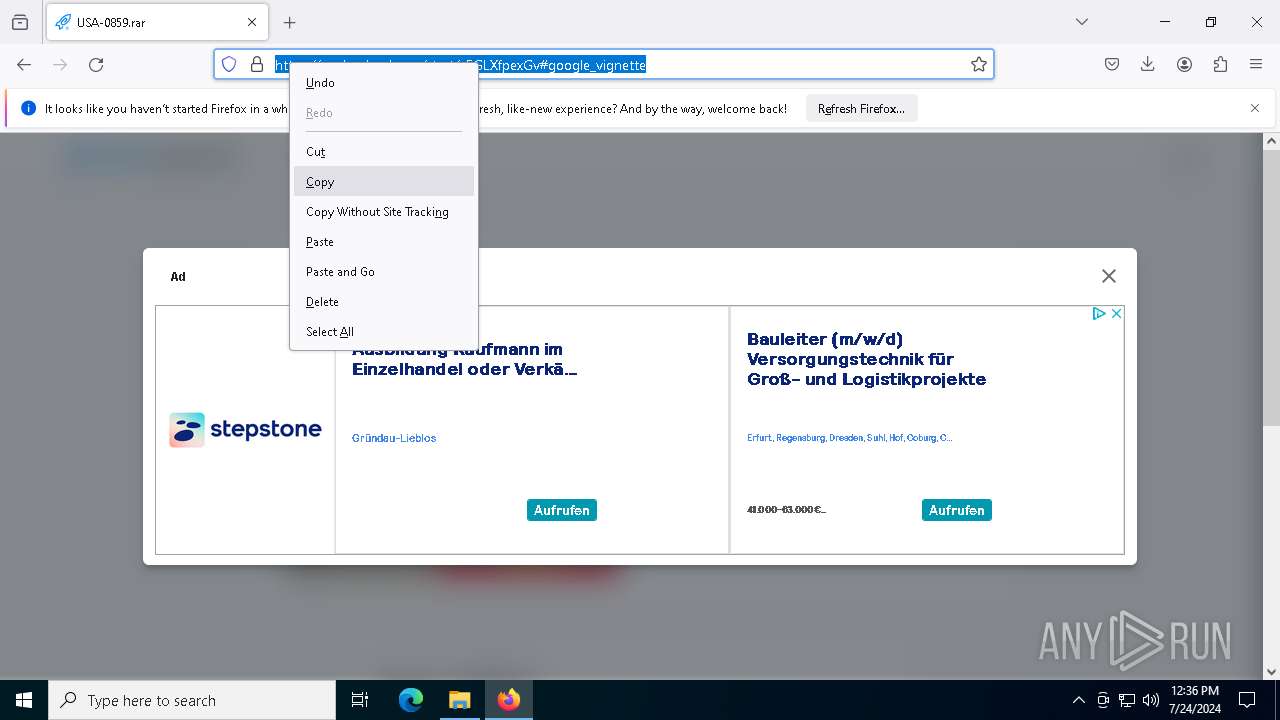
Task: Click the taskbar search box
Action: pos(192,700)
